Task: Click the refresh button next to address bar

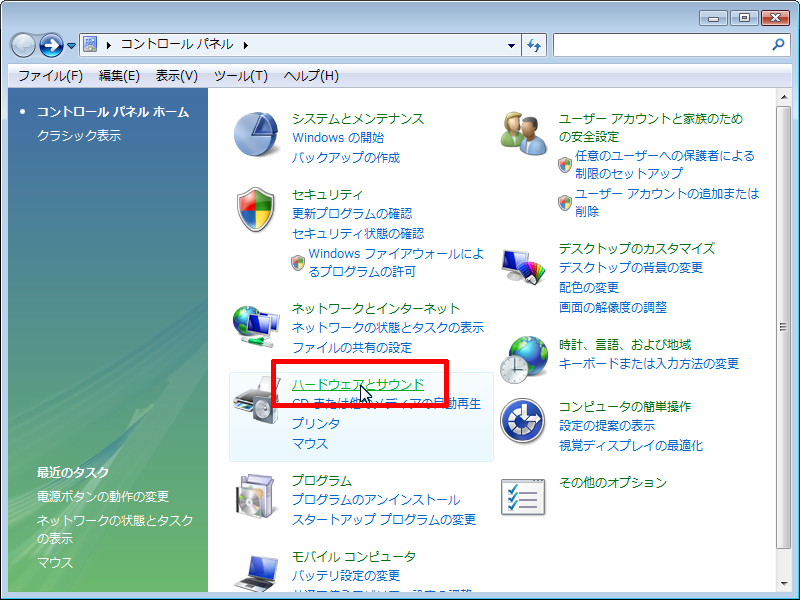Action: tap(534, 45)
